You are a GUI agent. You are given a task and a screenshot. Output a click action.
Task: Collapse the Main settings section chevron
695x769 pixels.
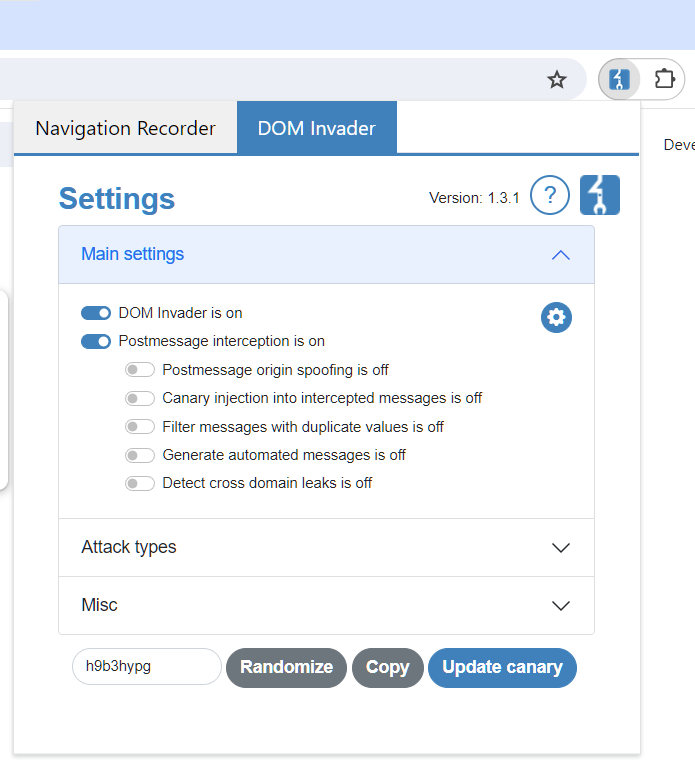[561, 255]
